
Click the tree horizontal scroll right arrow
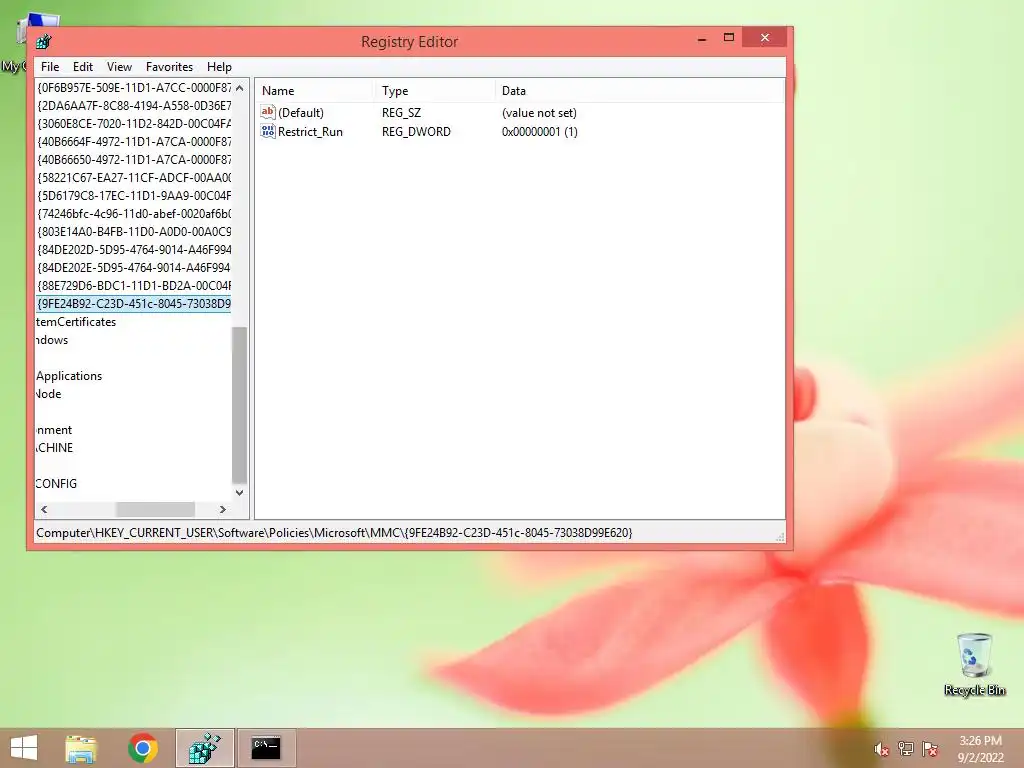tap(223, 509)
